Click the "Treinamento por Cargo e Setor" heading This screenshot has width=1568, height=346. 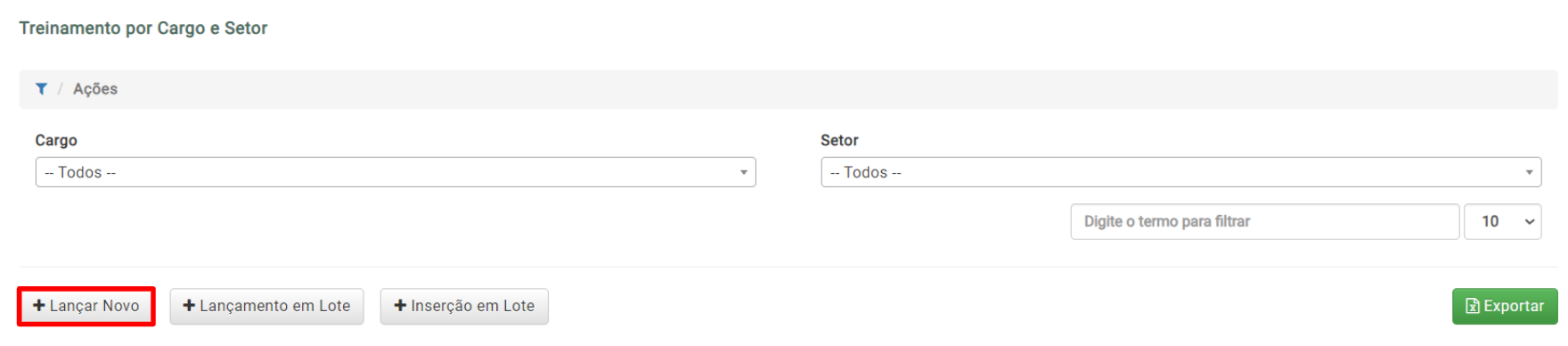tap(143, 28)
